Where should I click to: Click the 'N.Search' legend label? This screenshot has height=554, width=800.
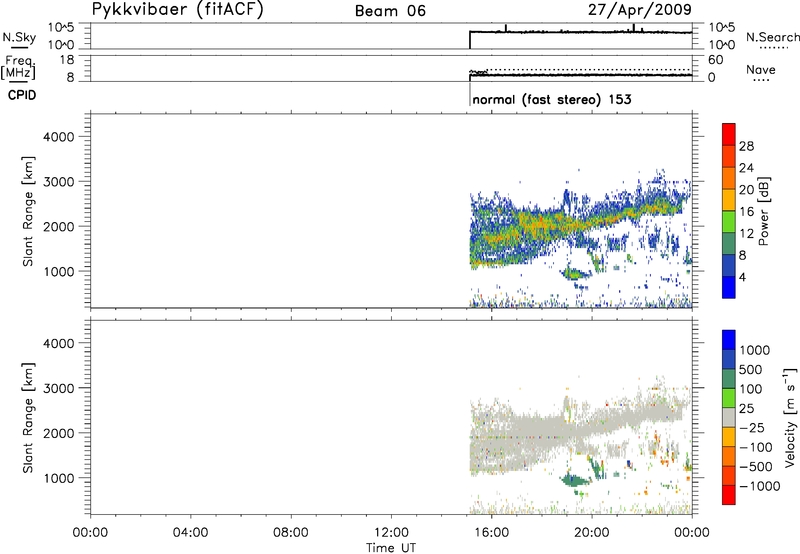pos(772,37)
